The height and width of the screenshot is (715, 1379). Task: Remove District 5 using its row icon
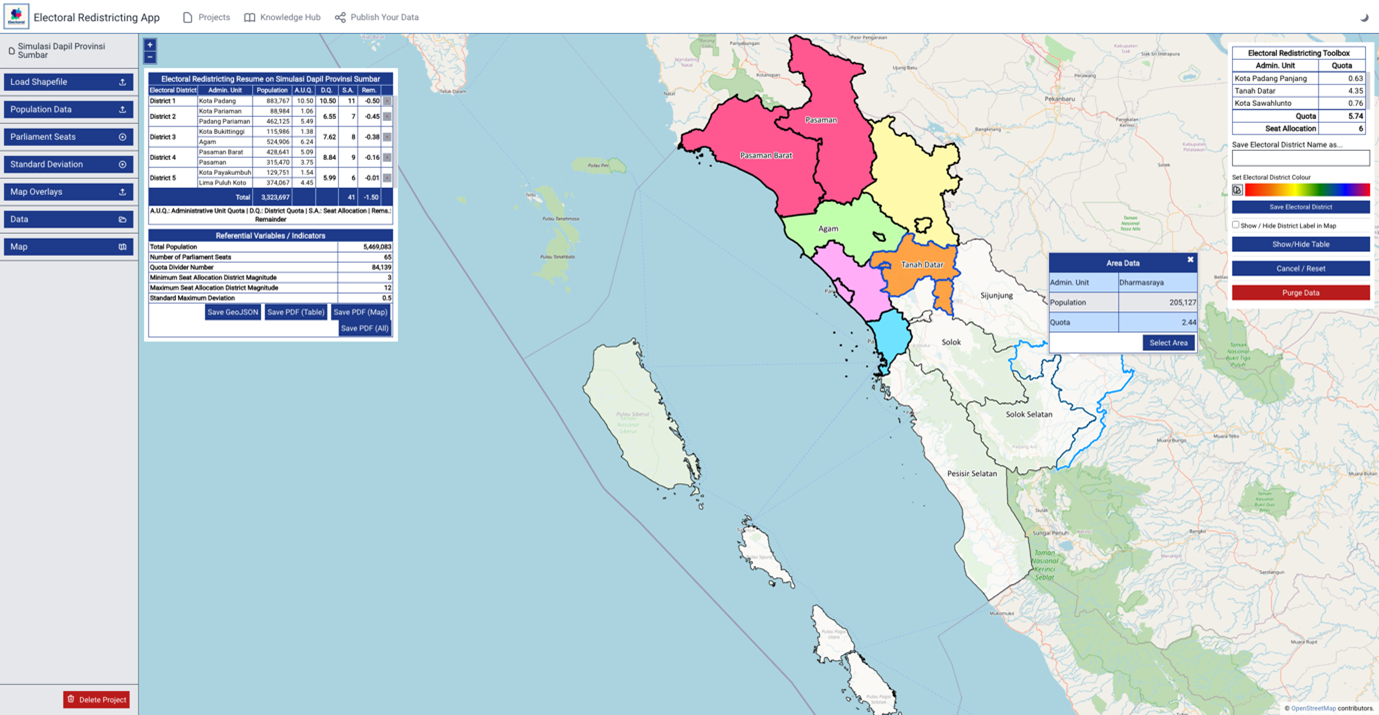click(x=387, y=178)
